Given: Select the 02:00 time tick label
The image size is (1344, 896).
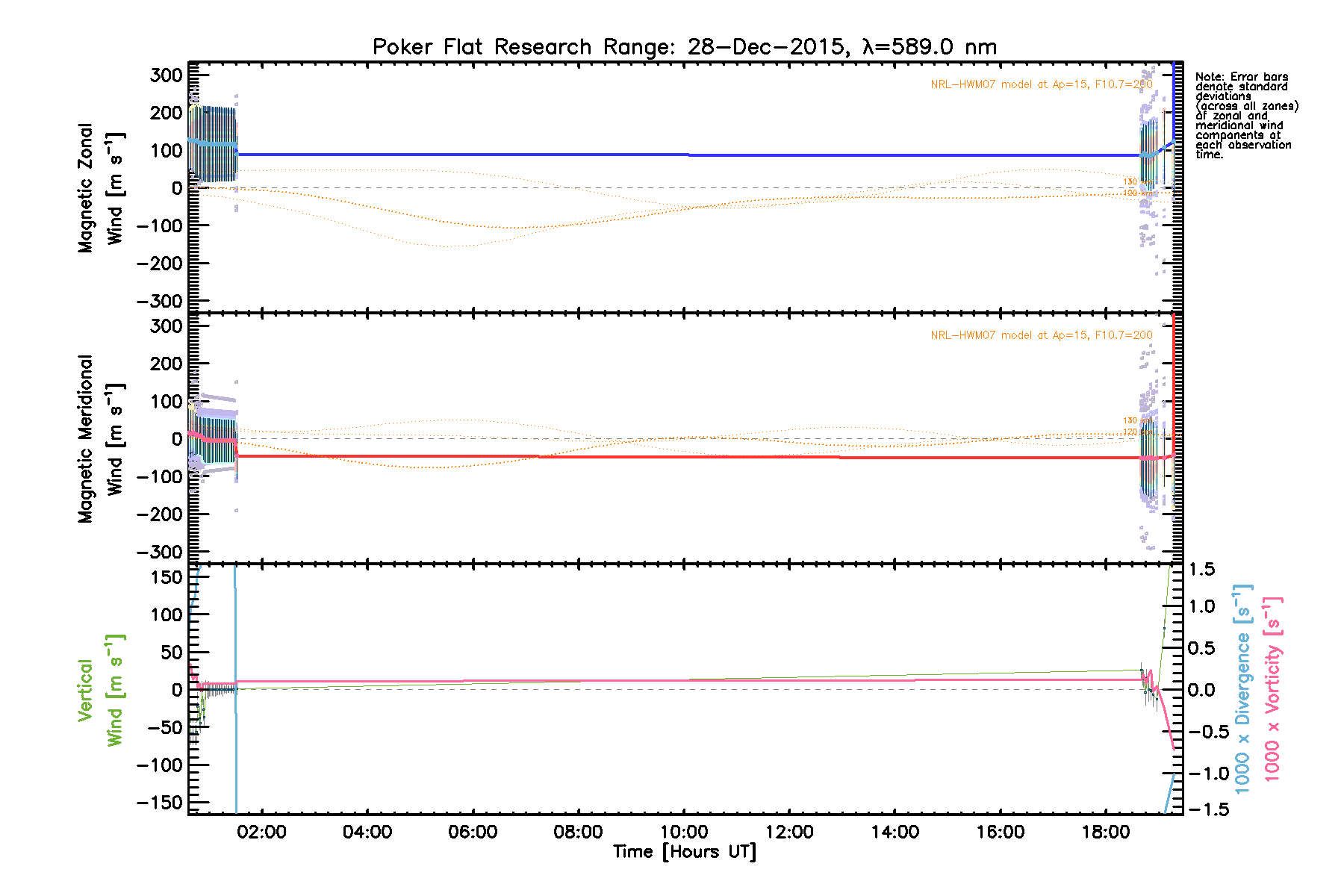Looking at the screenshot, I should pos(262,832).
